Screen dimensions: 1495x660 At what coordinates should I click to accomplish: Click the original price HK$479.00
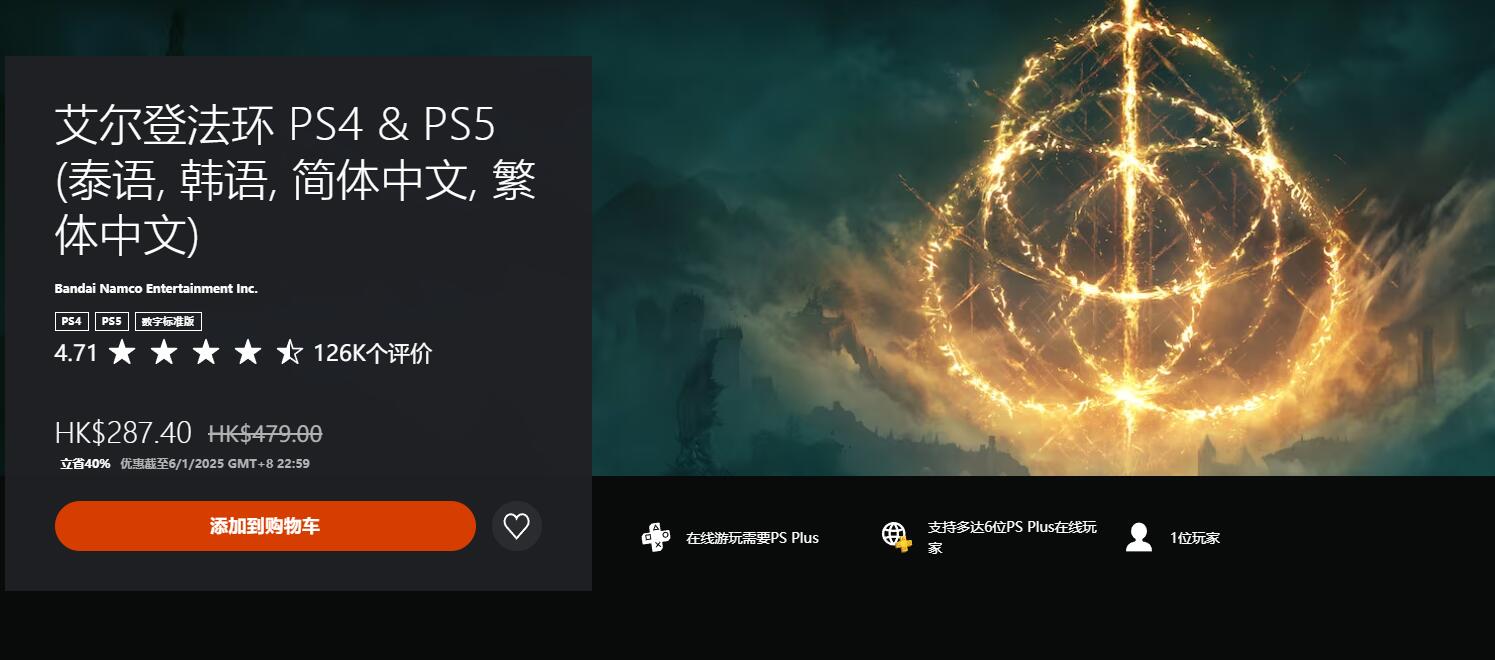tap(265, 433)
